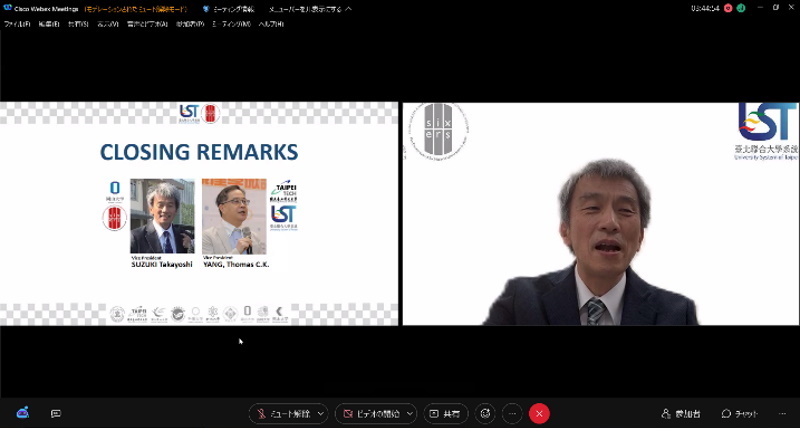Open the ミーティング(M) menu

[232, 24]
